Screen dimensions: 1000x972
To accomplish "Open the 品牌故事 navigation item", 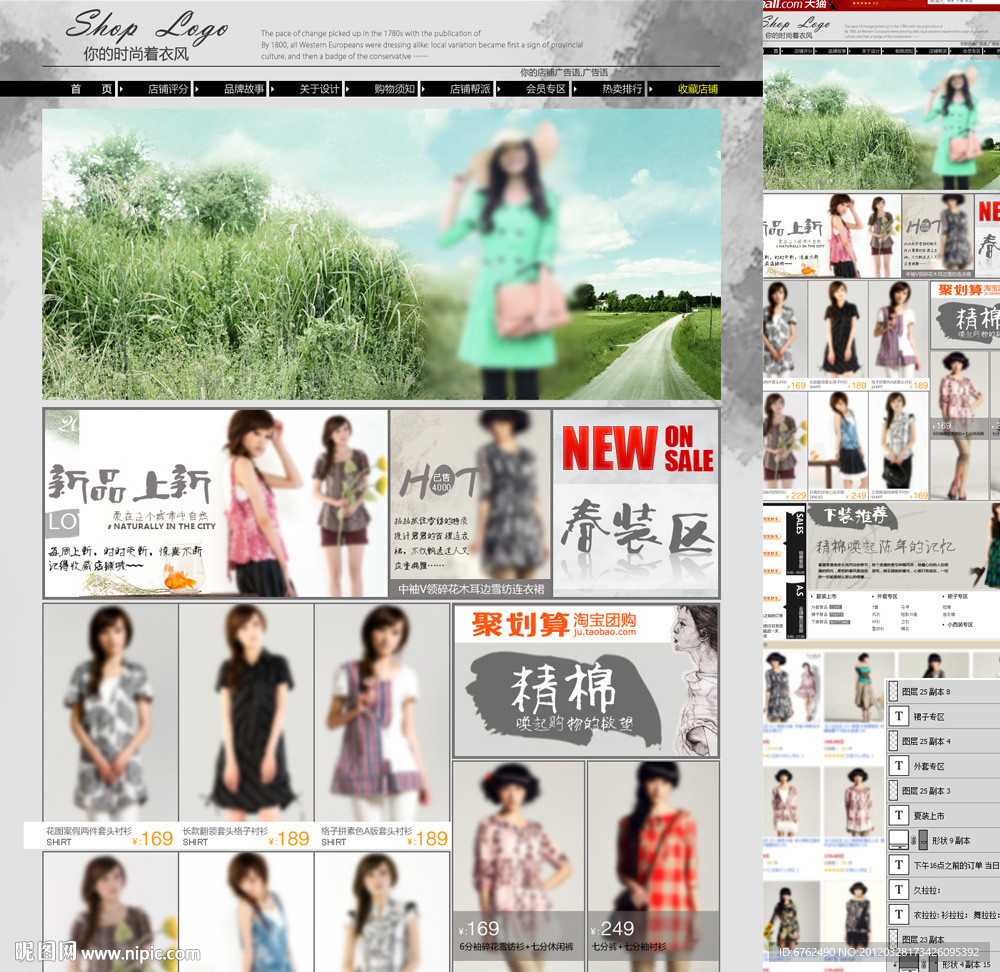I will tap(244, 89).
